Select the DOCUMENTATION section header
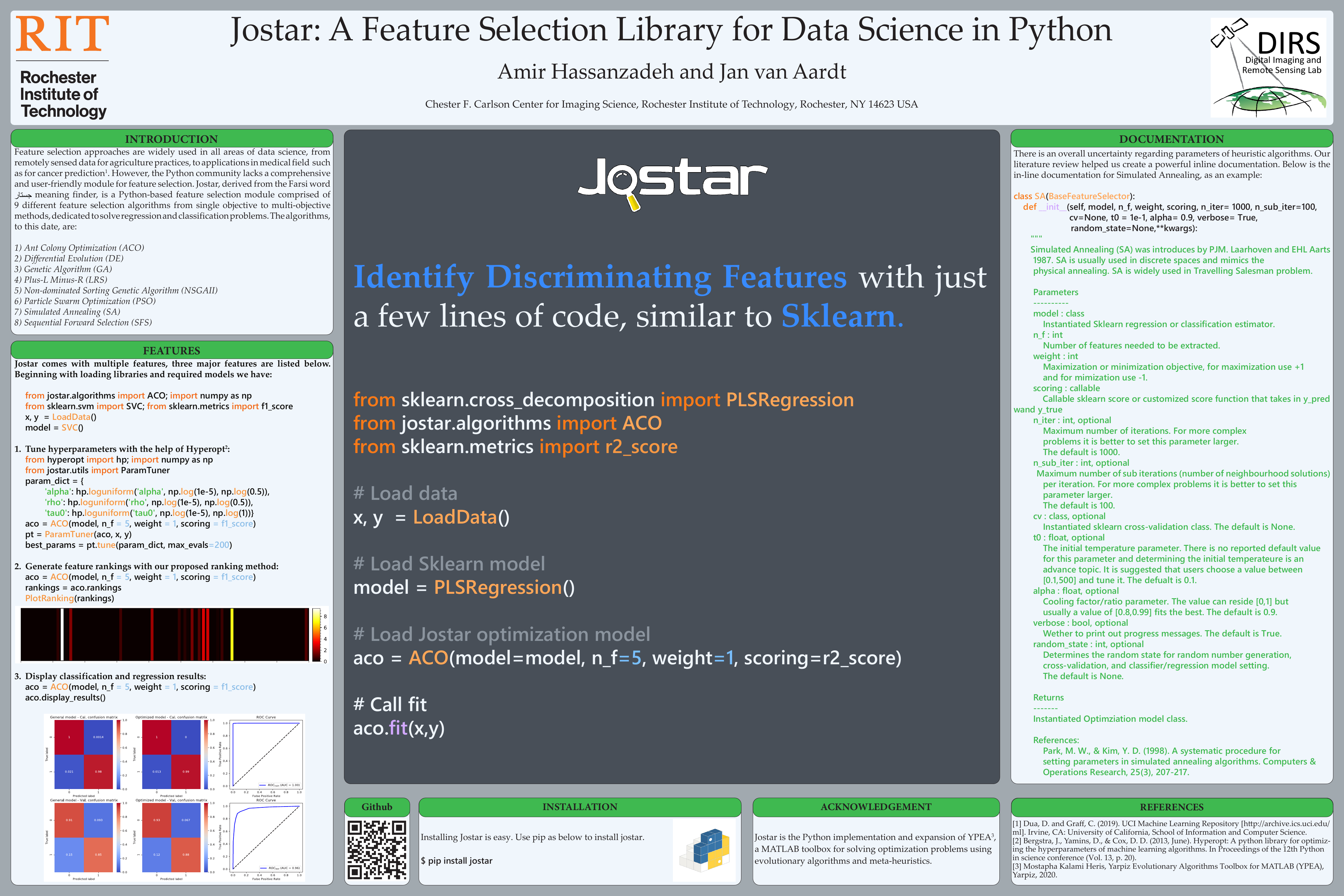The image size is (1344, 896). 1172,139
